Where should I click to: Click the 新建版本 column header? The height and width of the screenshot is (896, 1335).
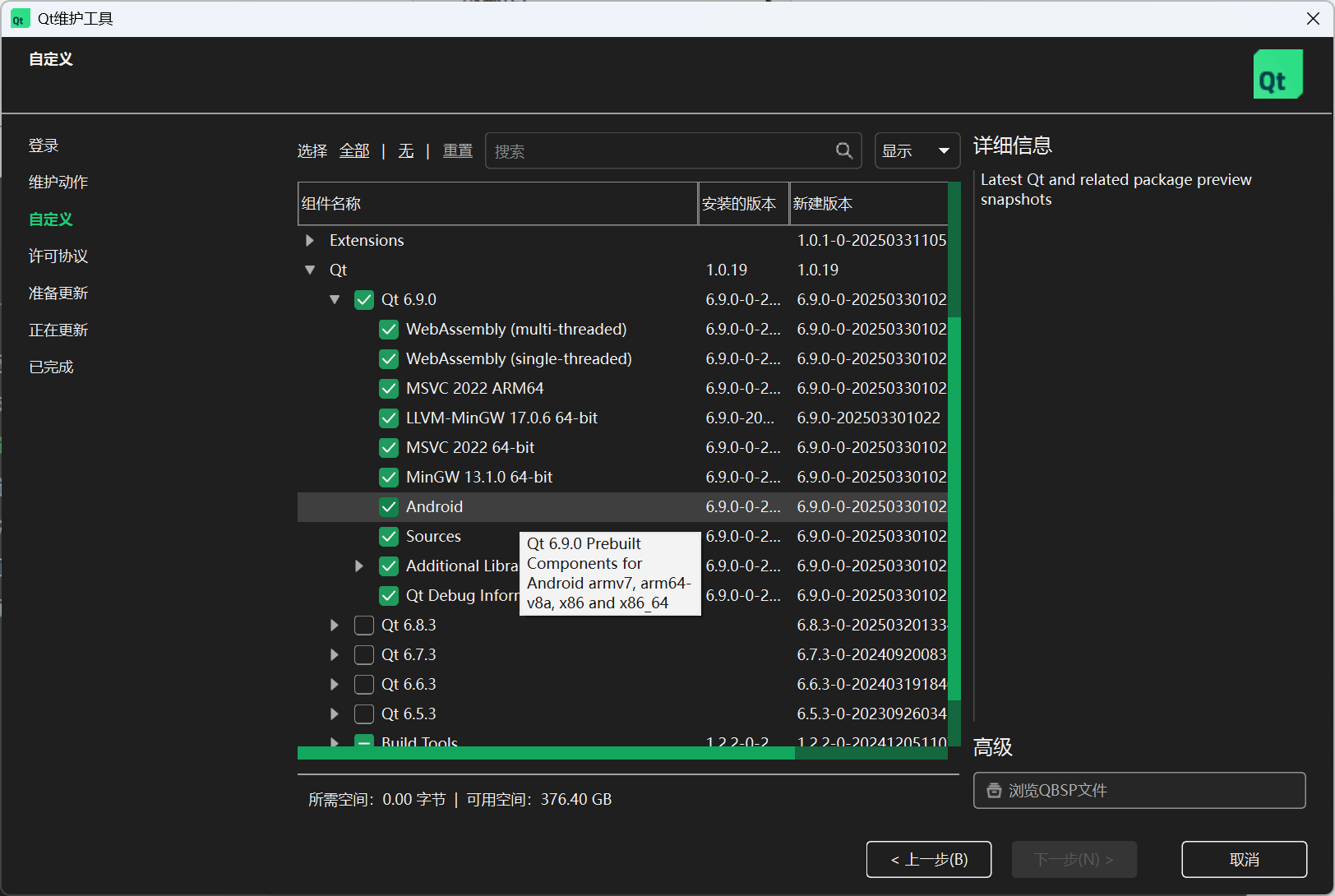pos(869,203)
